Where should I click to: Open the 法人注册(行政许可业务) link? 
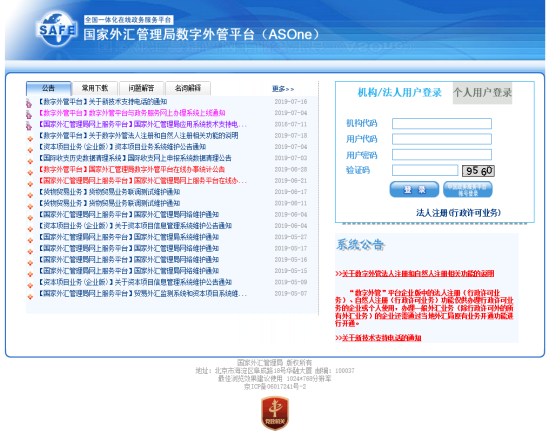pos(458,213)
